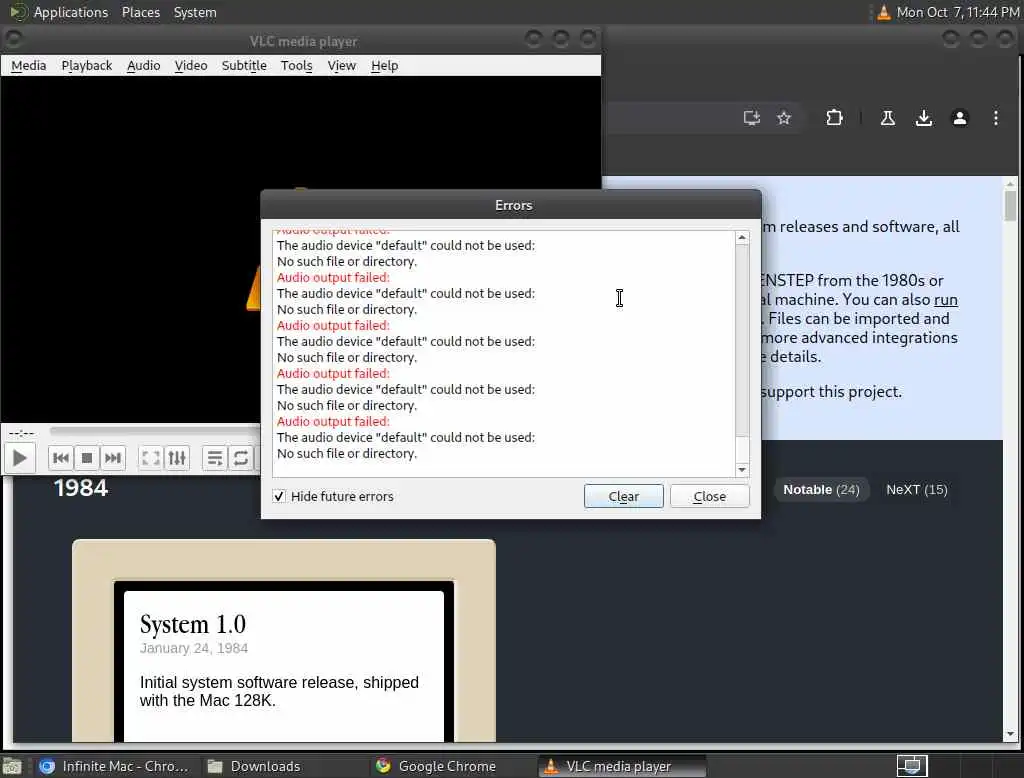Select the NeXT (15) filter
The height and width of the screenshot is (778, 1024).
916,490
